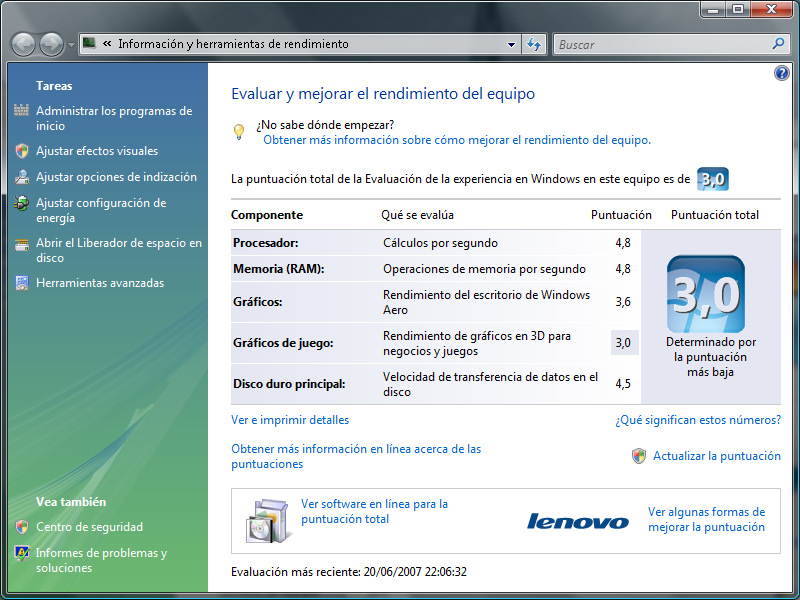Click the double chevron in the address bar
Viewport: 800px width, 600px height.
click(x=106, y=44)
